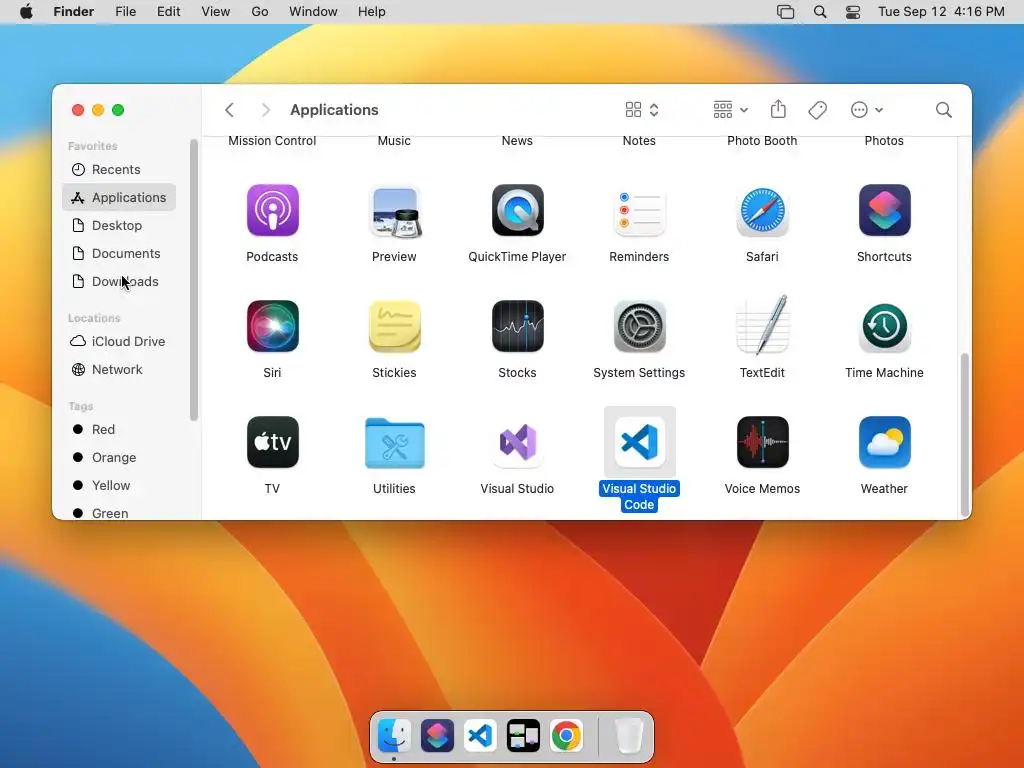Viewport: 1024px width, 768px height.
Task: Select the Orange tag
Action: pyautogui.click(x=119, y=457)
